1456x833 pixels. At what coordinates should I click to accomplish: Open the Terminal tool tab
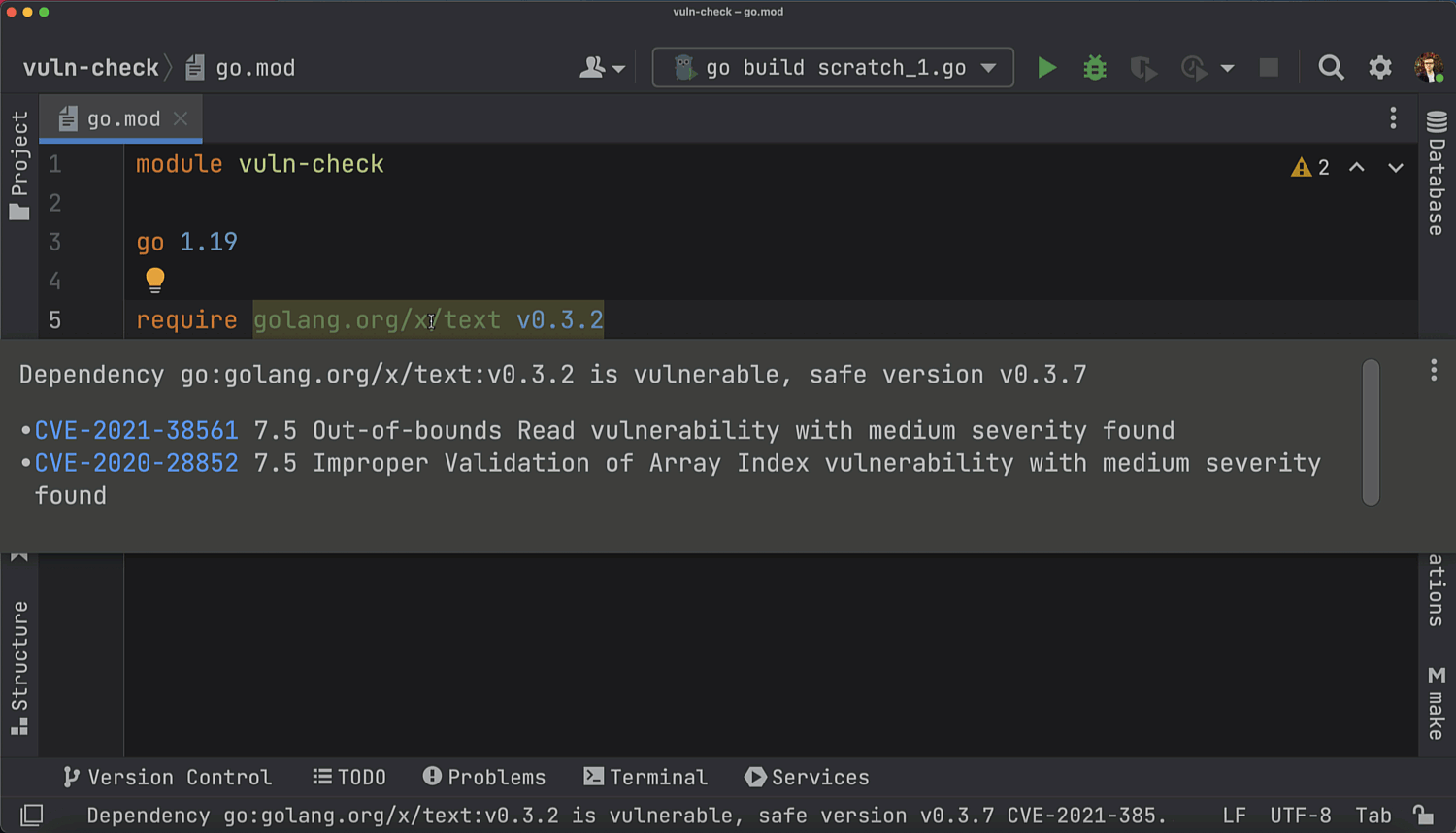point(645,778)
